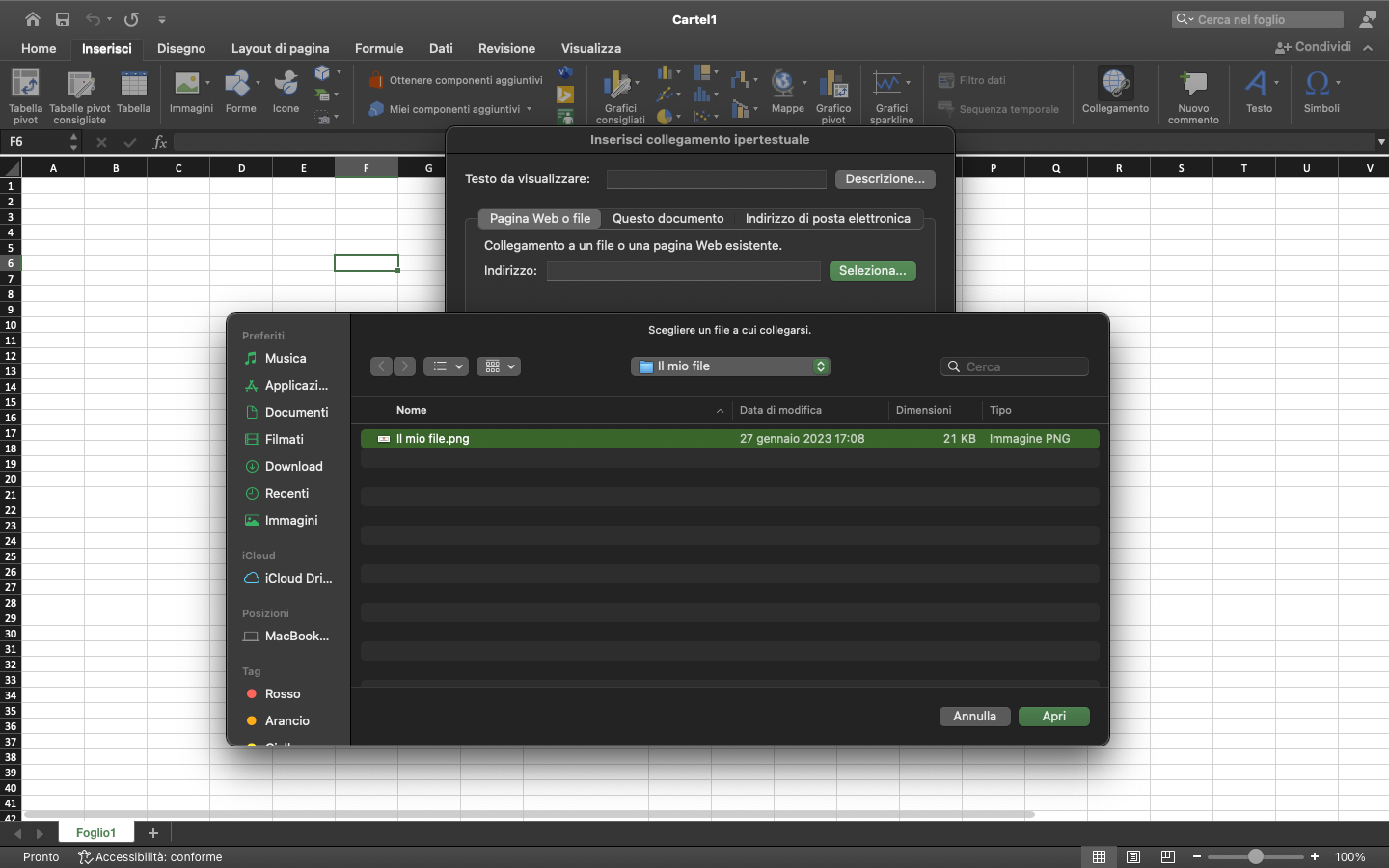Adjust the zoom slider
This screenshot has height=868, width=1389.
click(1255, 855)
